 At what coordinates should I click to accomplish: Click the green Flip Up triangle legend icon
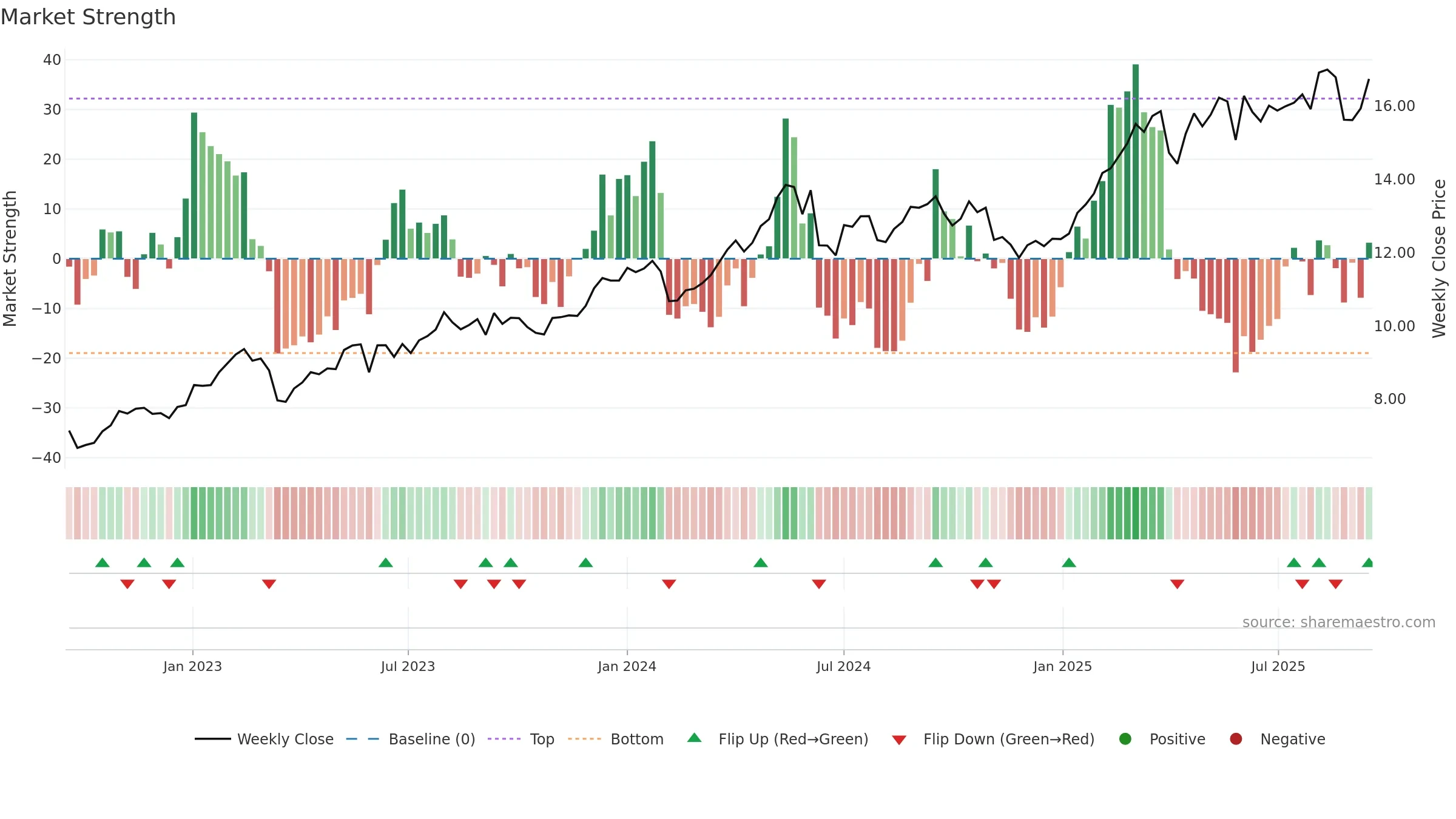point(695,738)
